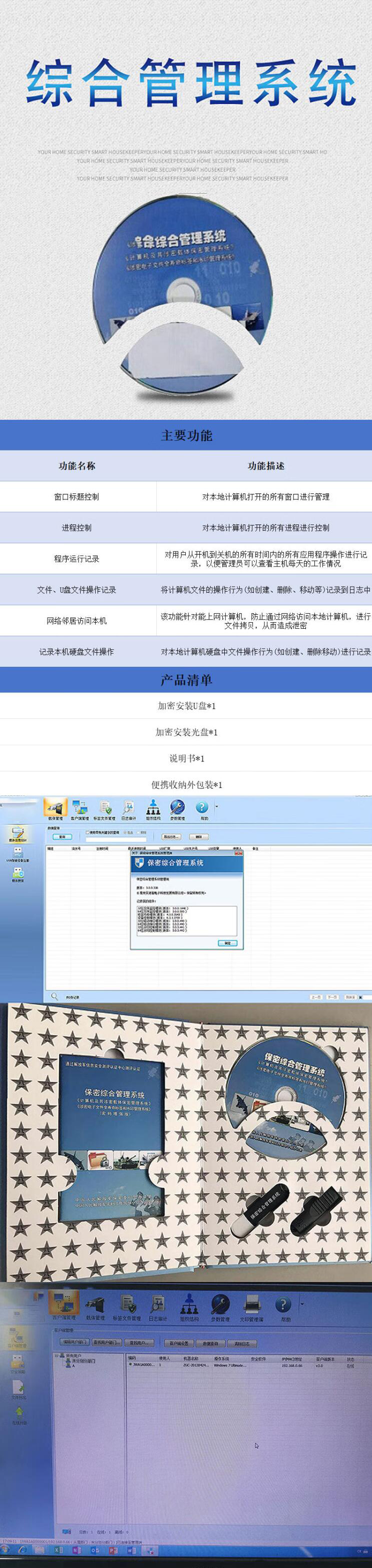Open overflow arrow beside 帮助 in 文印管理 toolbar

(302, 1304)
